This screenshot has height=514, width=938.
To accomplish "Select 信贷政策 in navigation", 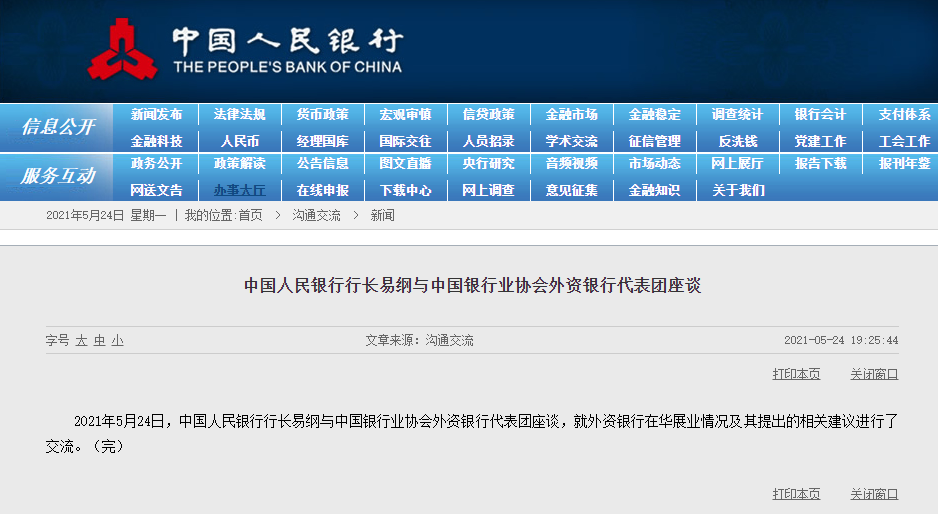I will 489,114.
